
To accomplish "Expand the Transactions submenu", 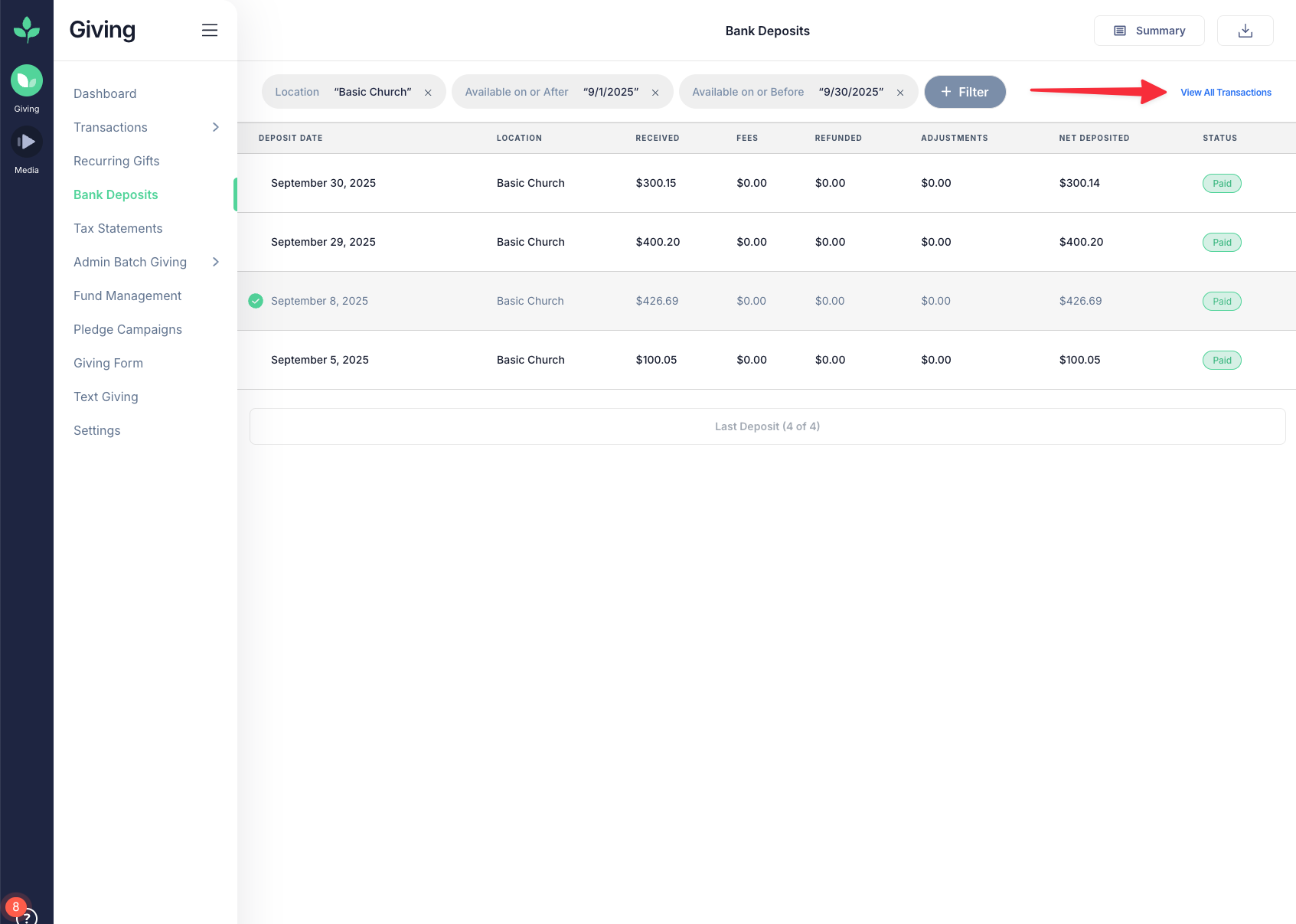I will pyautogui.click(x=215, y=127).
